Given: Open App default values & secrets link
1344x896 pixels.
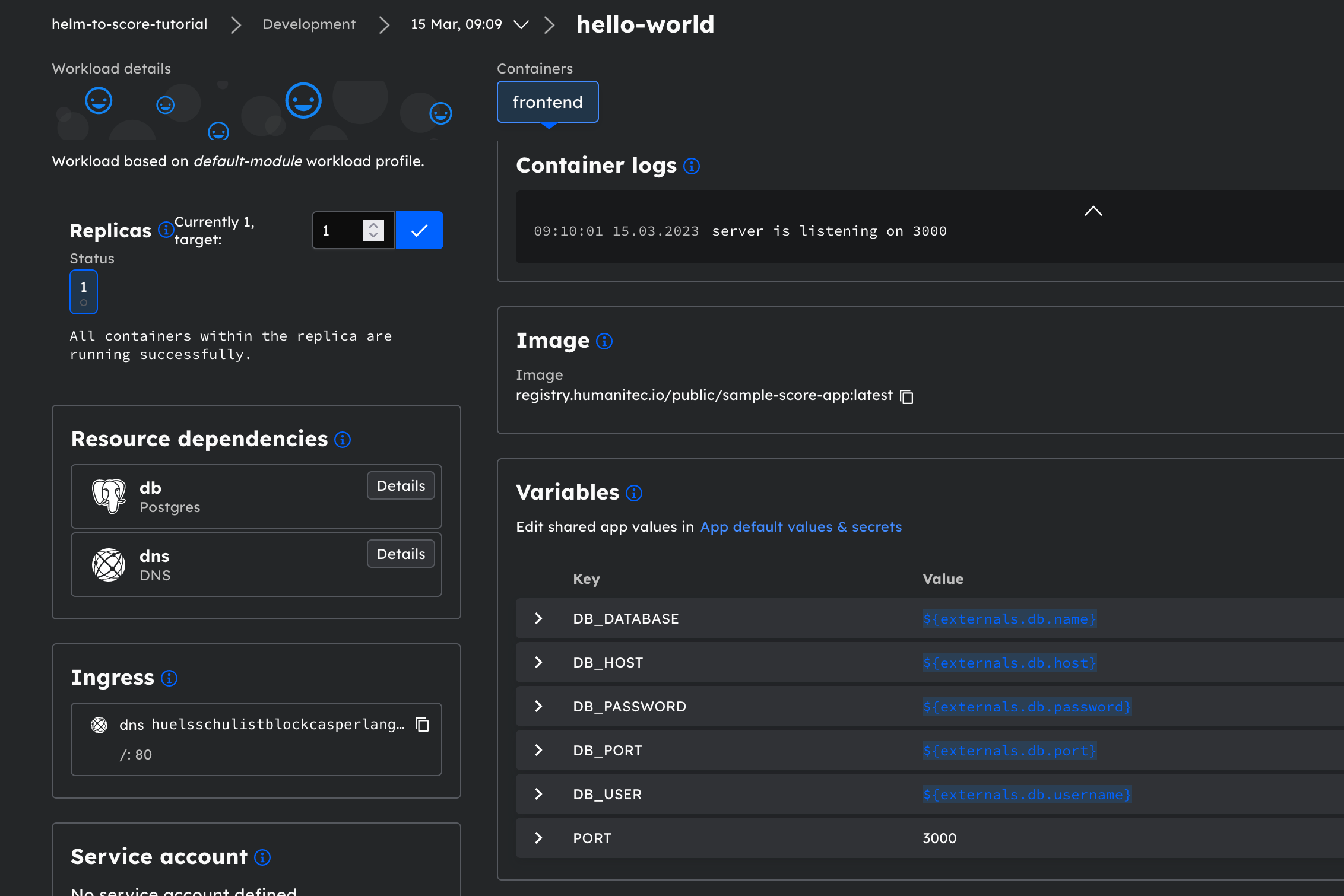Looking at the screenshot, I should coord(801,527).
